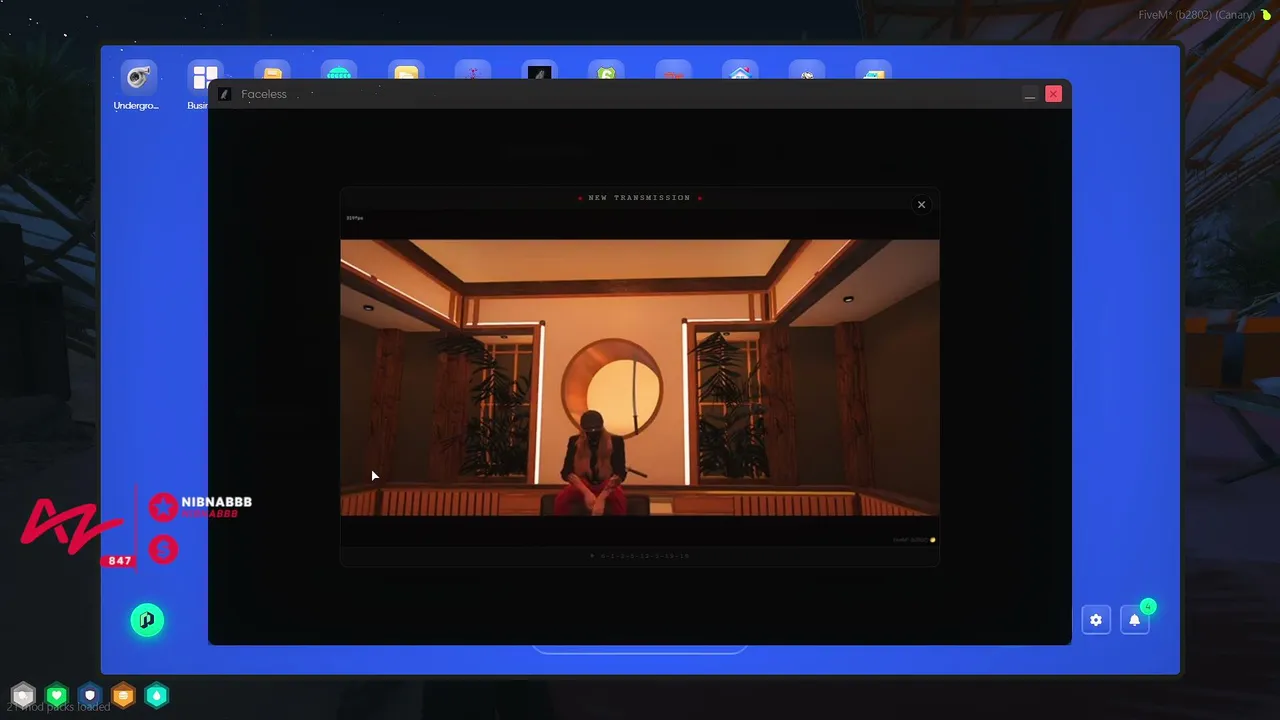Open settings with the gear button
The height and width of the screenshot is (720, 1280).
(x=1096, y=620)
